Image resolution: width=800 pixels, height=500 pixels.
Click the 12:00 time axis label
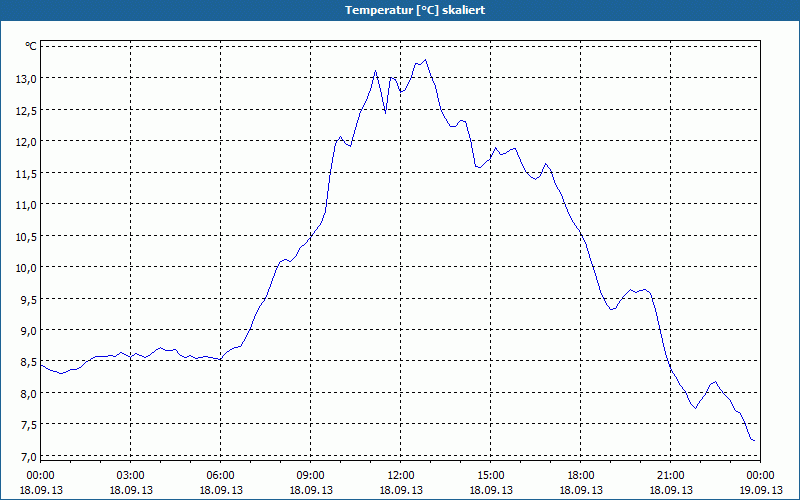401,476
